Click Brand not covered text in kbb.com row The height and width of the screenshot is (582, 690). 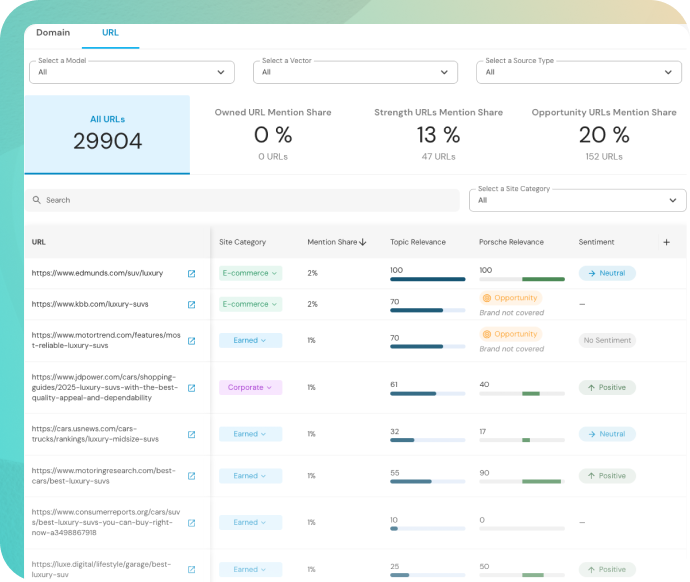(511, 313)
